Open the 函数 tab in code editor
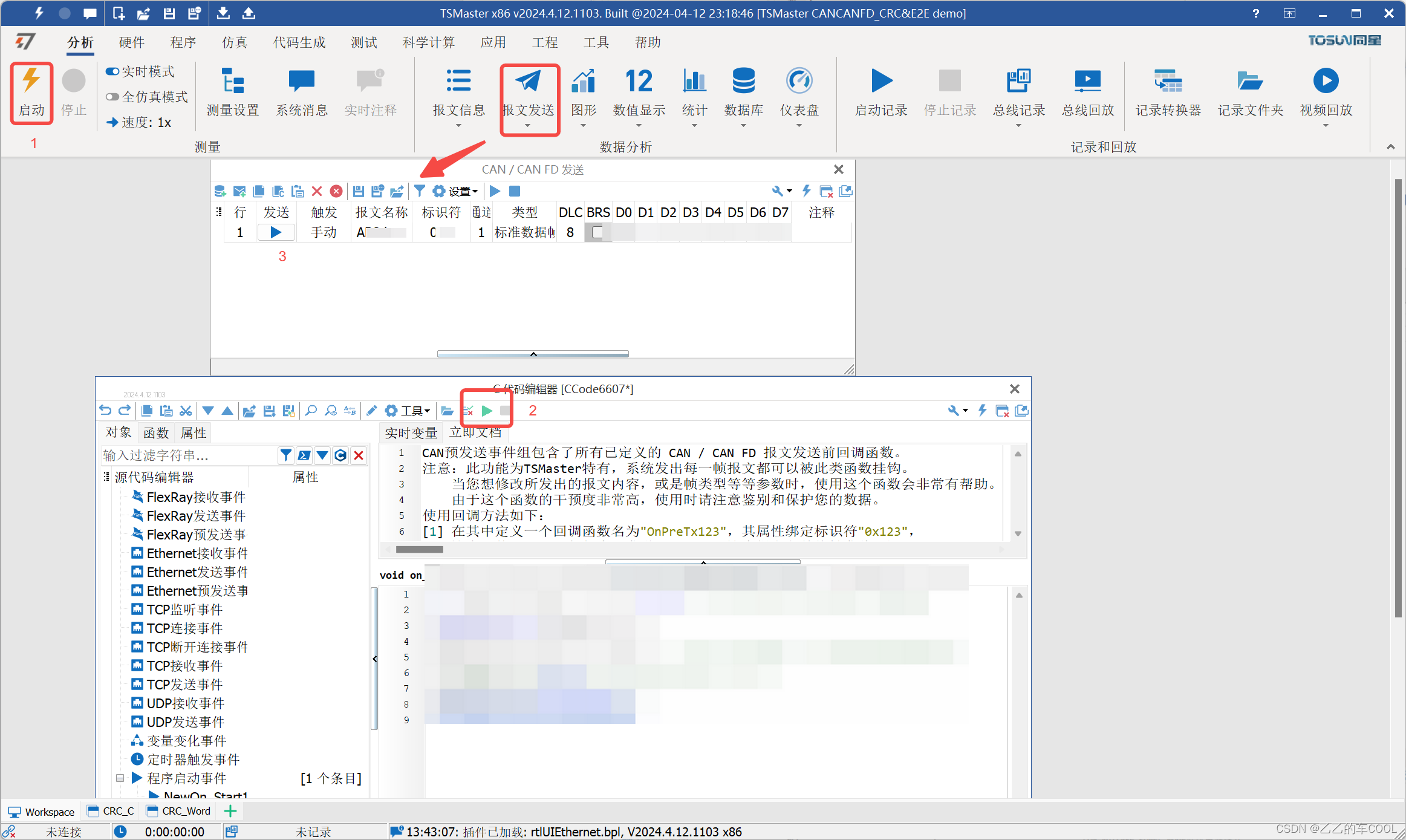Viewport: 1406px width, 840px height. point(156,433)
